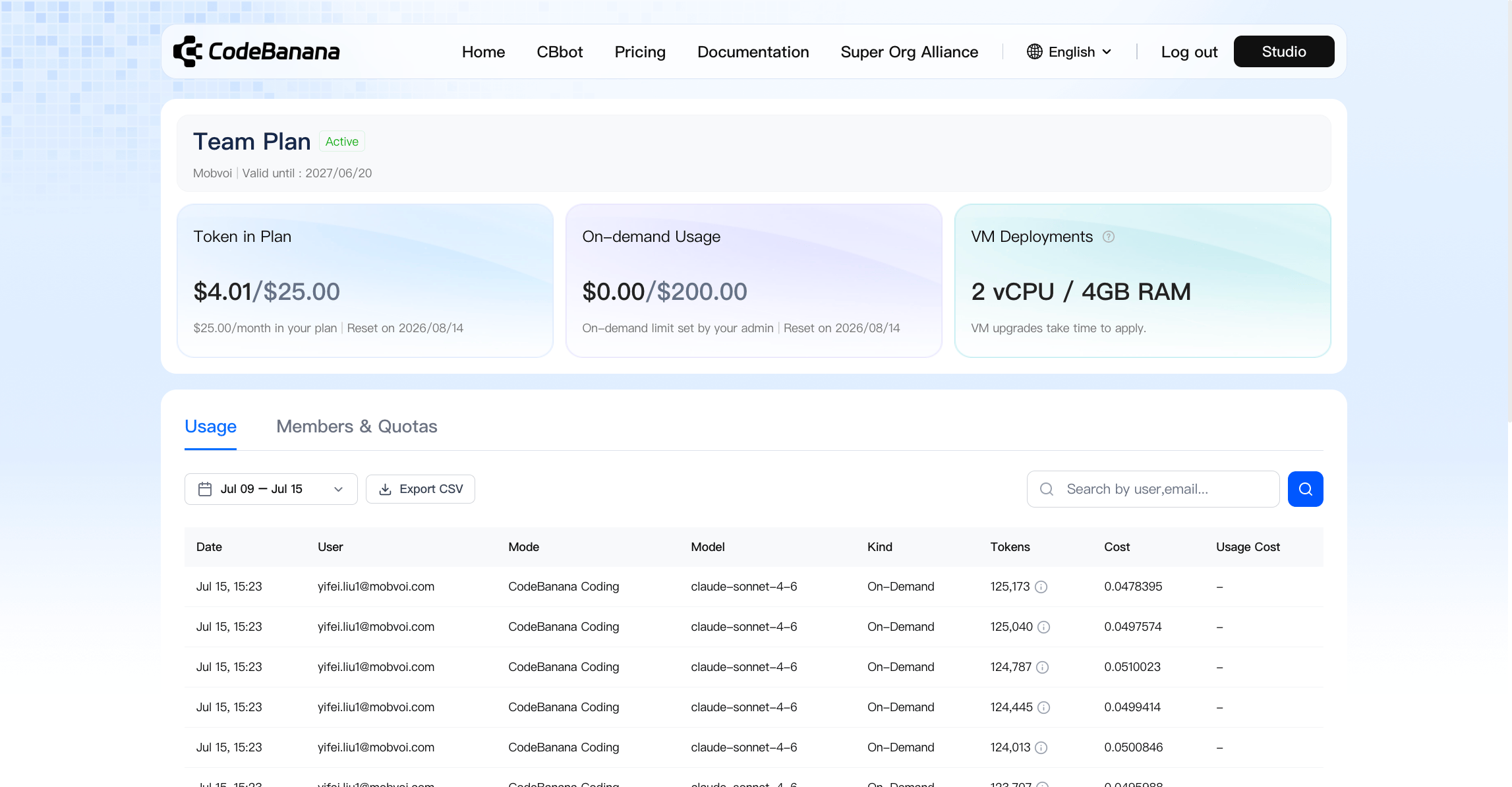Open the English language dropdown
Image resolution: width=1512 pixels, height=787 pixels.
(1070, 51)
